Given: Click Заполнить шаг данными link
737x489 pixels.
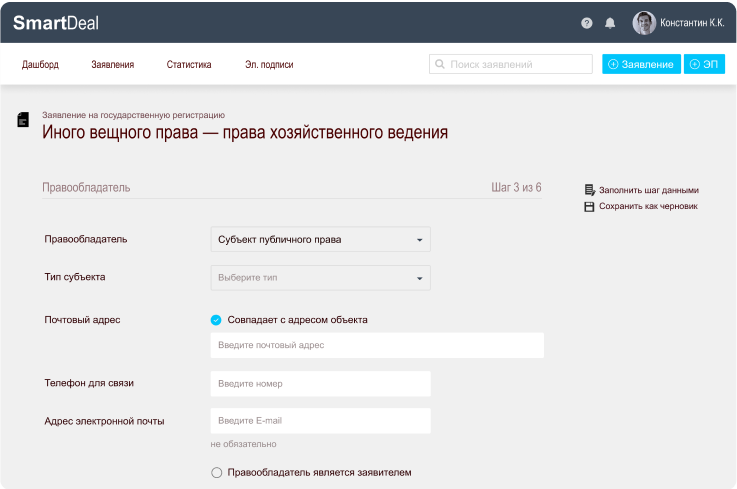Looking at the screenshot, I should tap(649, 190).
